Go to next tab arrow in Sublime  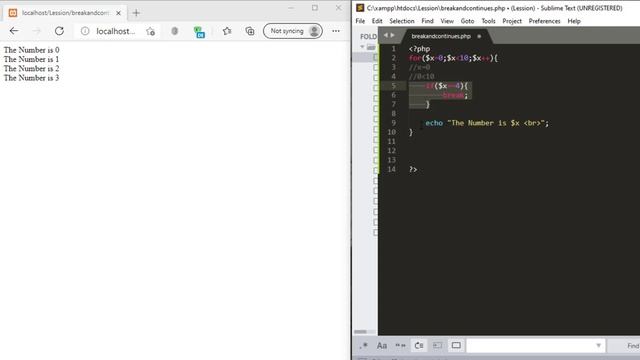392,36
